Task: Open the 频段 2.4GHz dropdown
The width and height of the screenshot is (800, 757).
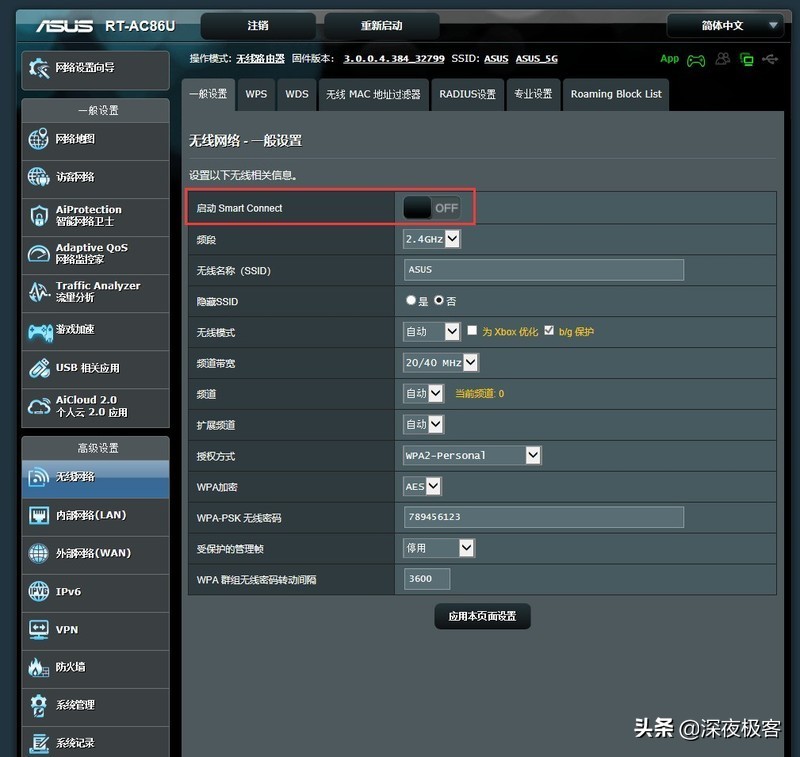Action: (x=432, y=239)
